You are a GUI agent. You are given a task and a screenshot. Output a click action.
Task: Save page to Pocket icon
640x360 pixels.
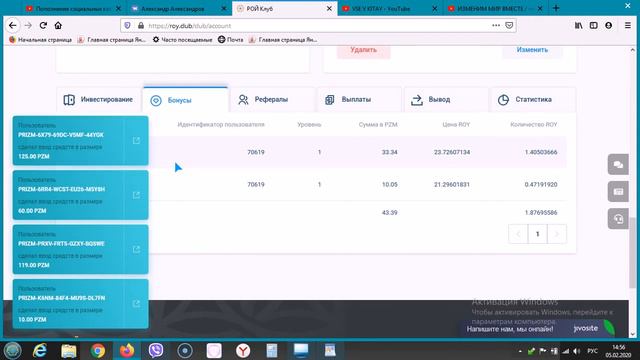(509, 25)
